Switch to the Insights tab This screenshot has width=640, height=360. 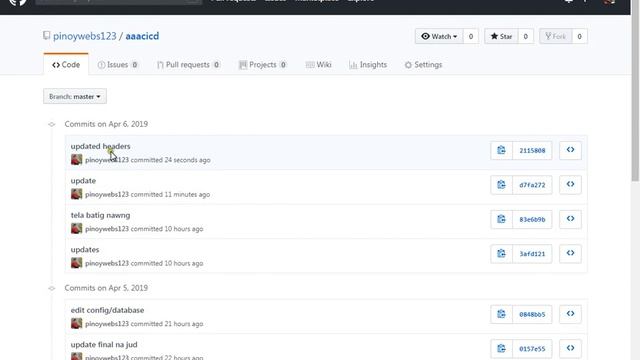[368, 64]
